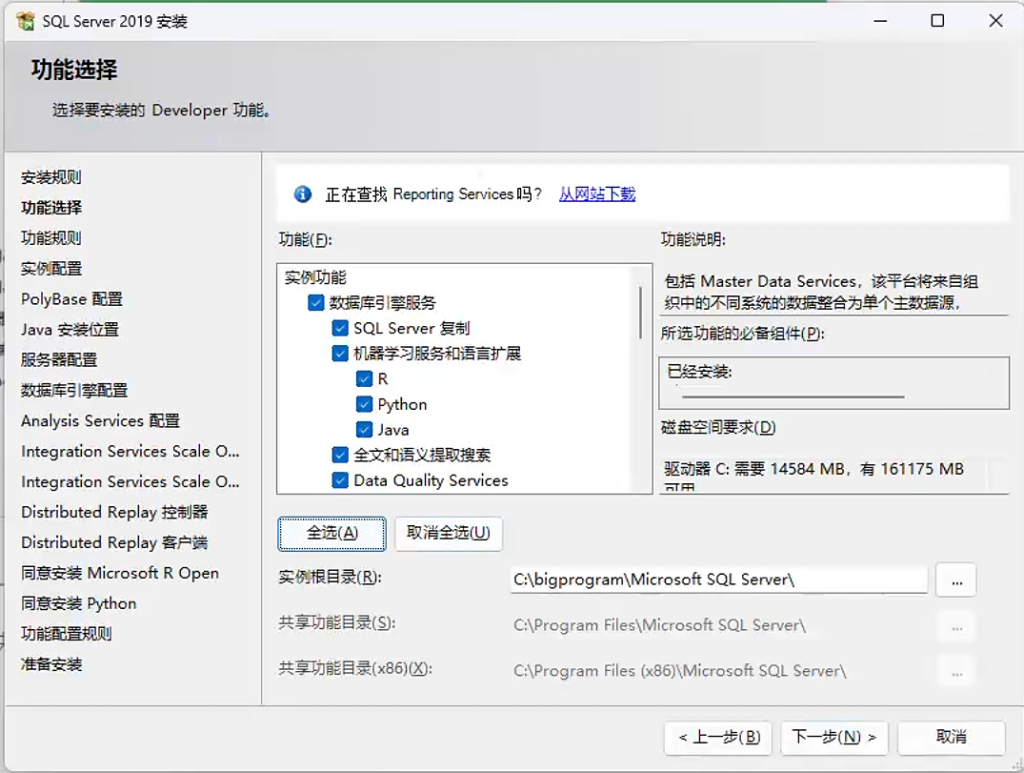Select Analysis Services 配置 step

100,420
